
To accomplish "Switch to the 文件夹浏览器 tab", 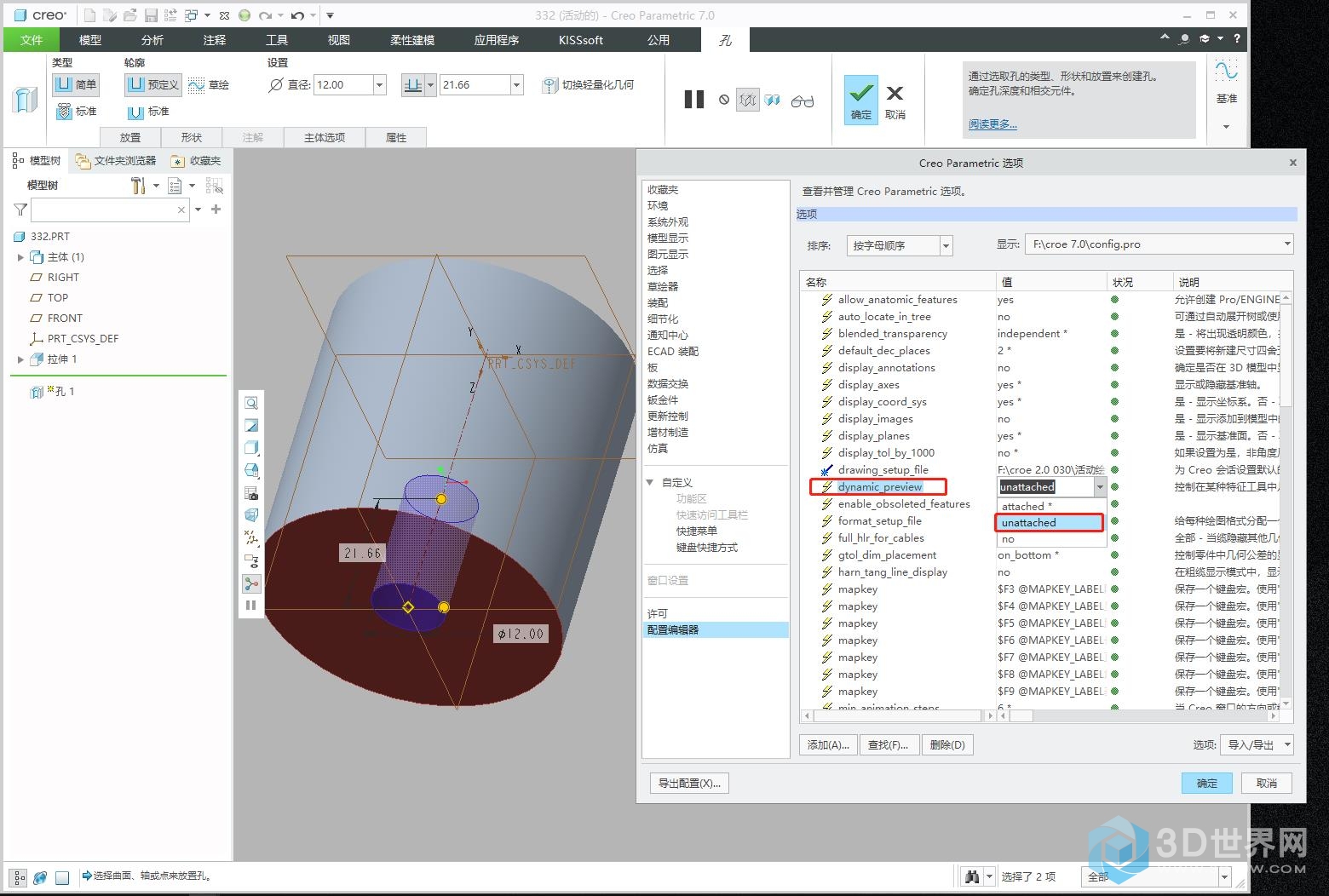I will pyautogui.click(x=116, y=161).
